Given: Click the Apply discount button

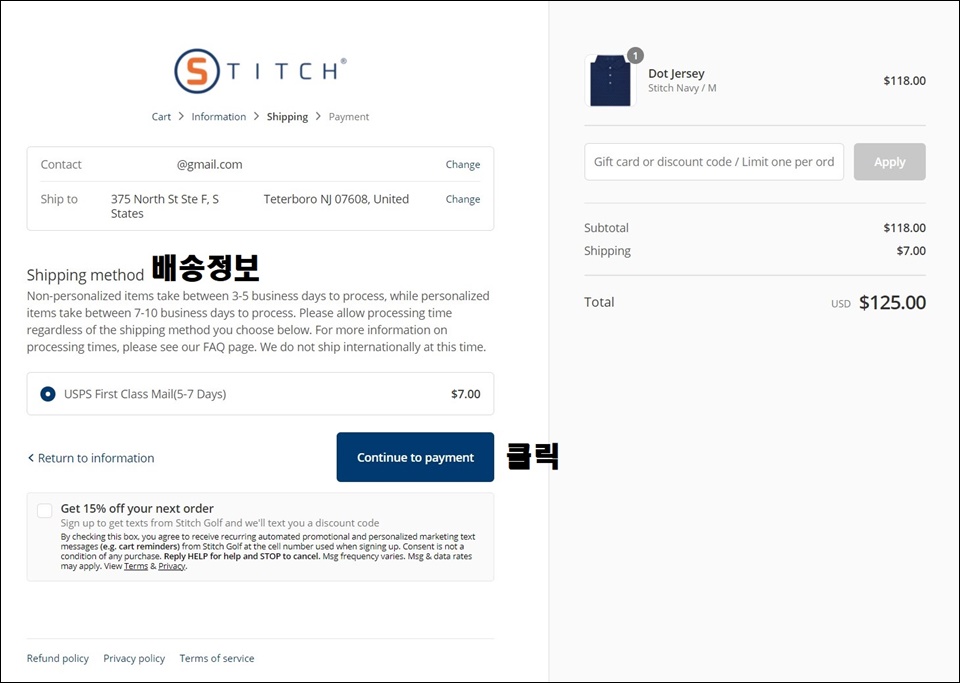Looking at the screenshot, I should [890, 162].
